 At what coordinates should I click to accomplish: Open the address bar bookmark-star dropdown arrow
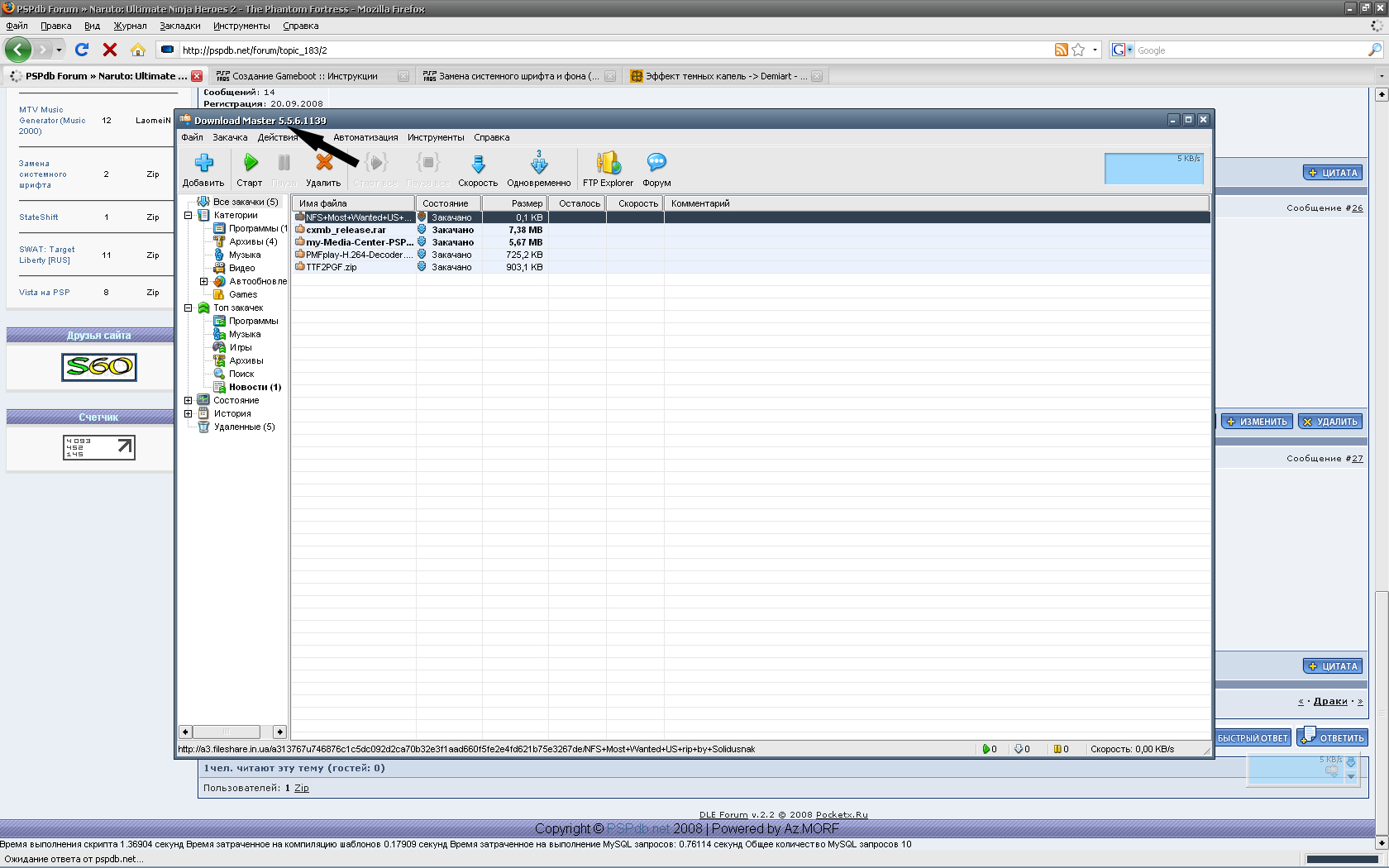(1095, 50)
